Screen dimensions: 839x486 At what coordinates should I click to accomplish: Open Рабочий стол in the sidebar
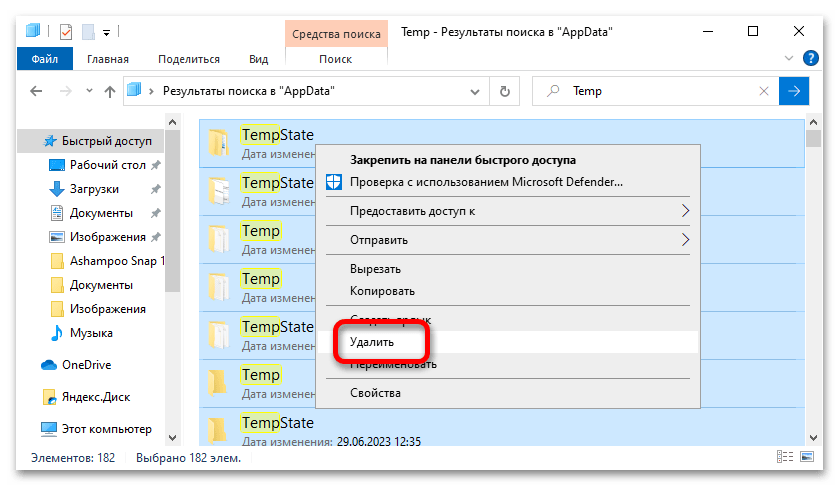(x=108, y=165)
